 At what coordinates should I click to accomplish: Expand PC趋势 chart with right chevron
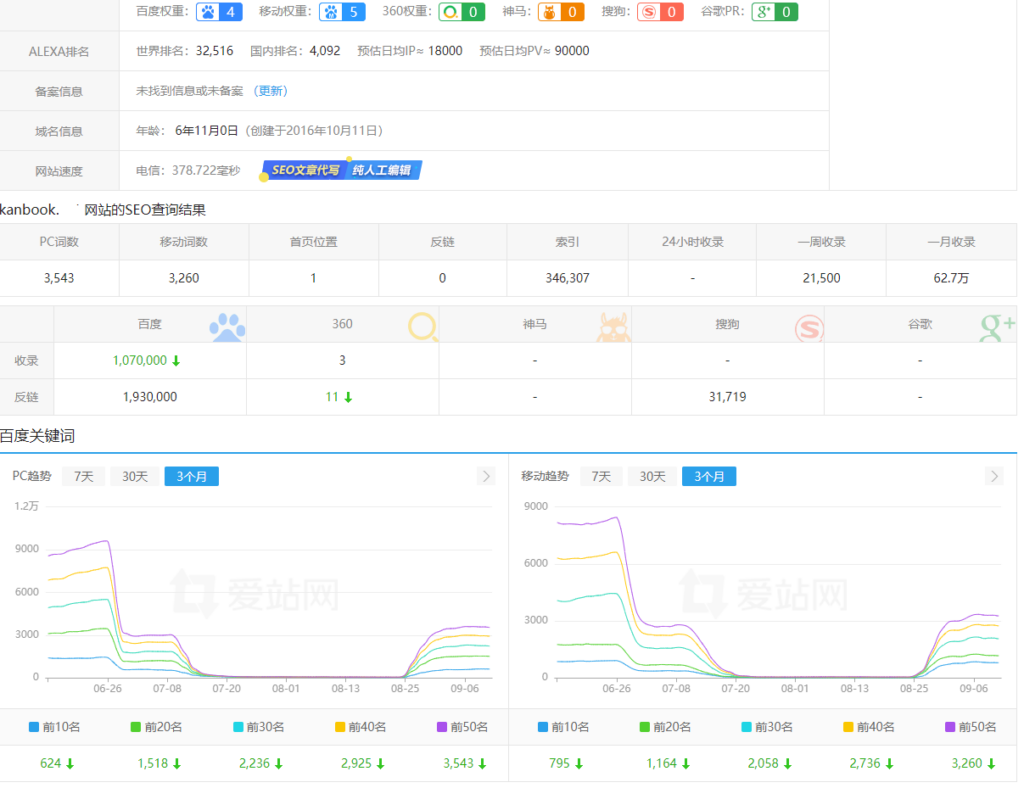(486, 477)
